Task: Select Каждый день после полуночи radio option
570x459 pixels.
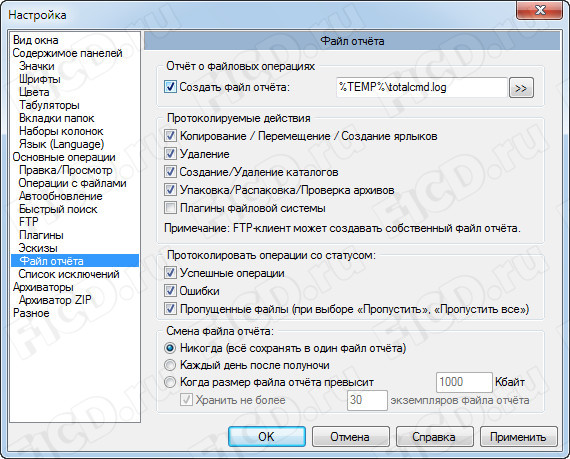Action: click(x=170, y=365)
